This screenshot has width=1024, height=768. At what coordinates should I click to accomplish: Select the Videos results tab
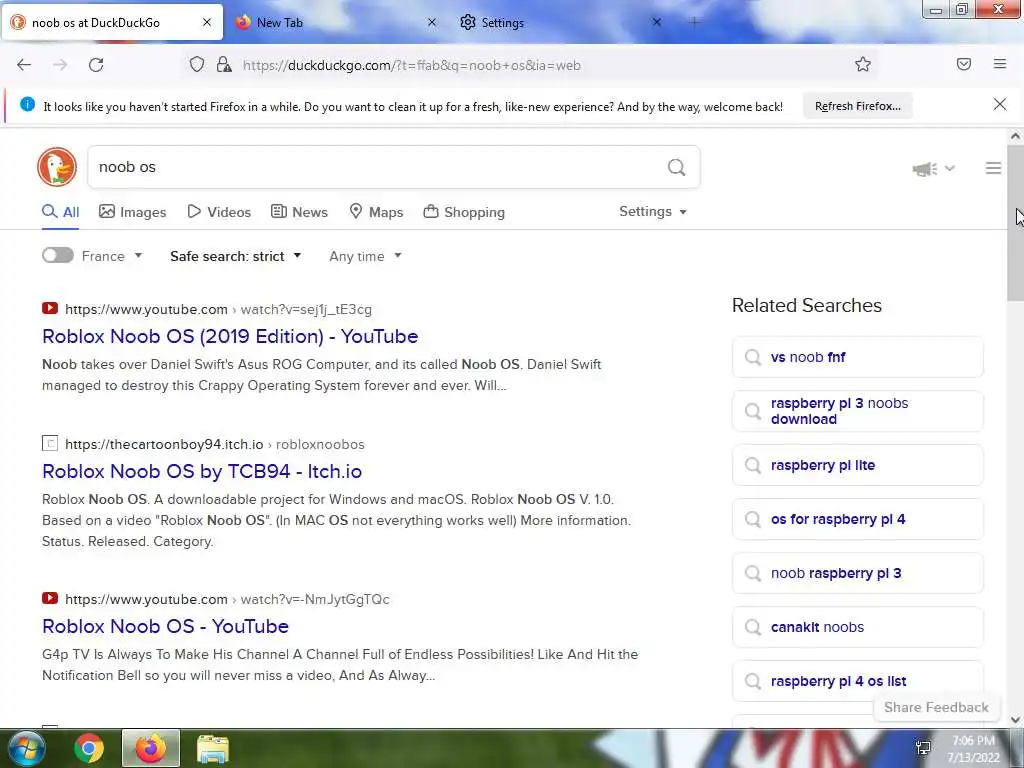(x=219, y=212)
